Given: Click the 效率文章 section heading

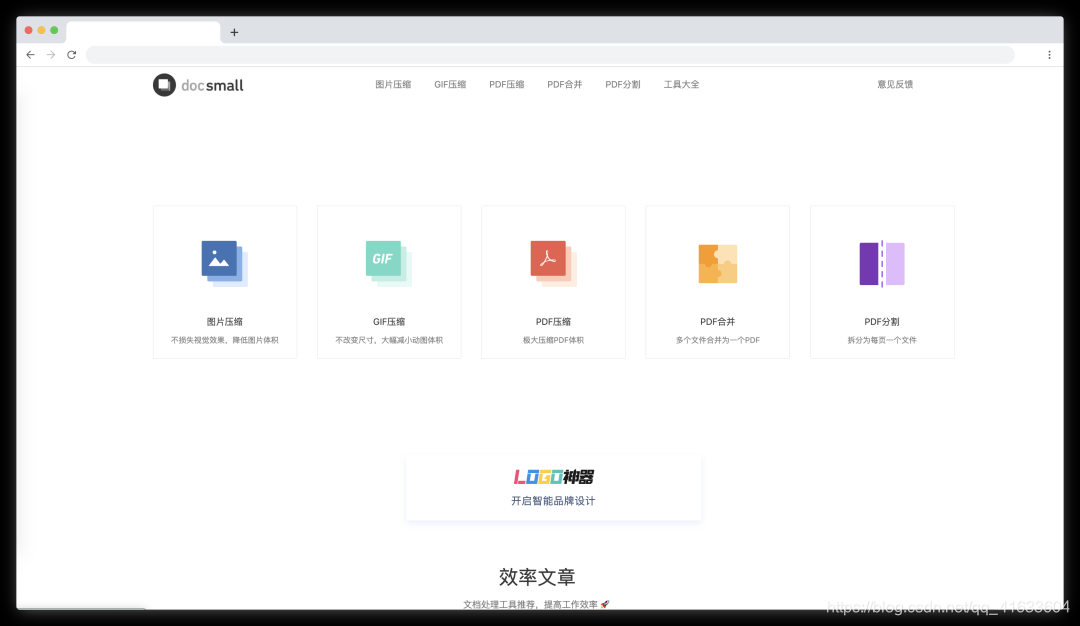Looking at the screenshot, I should [x=537, y=576].
